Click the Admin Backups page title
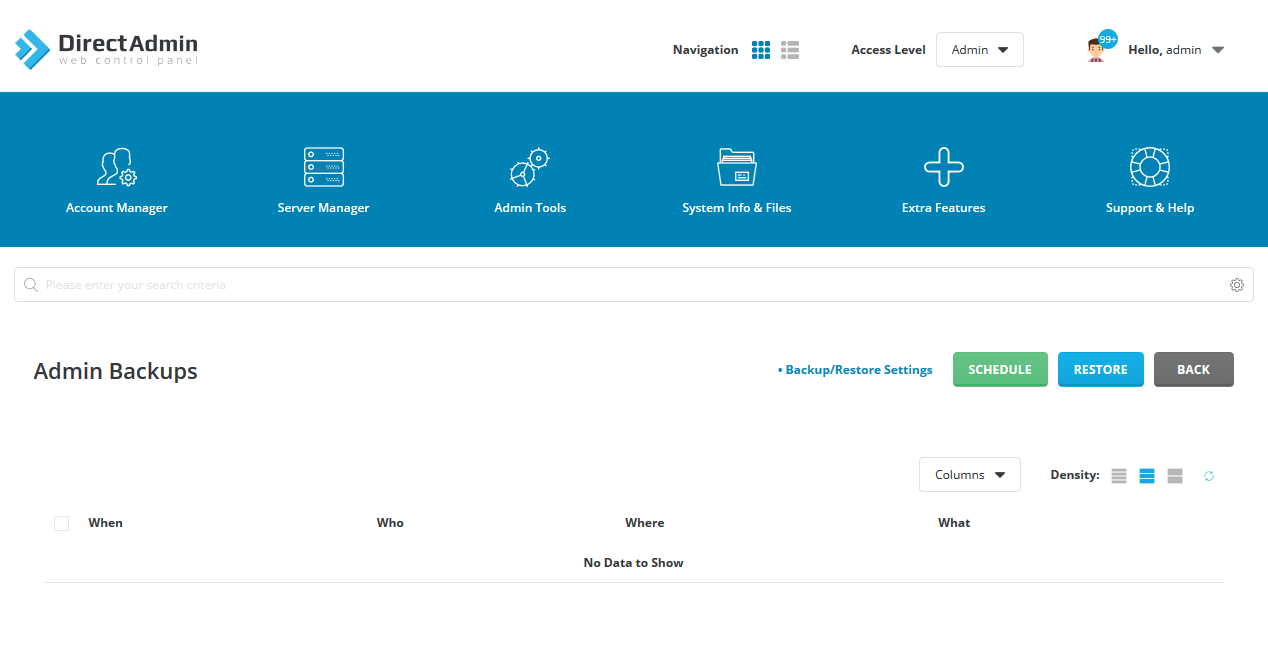Image resolution: width=1268 pixels, height=661 pixels. (x=116, y=371)
